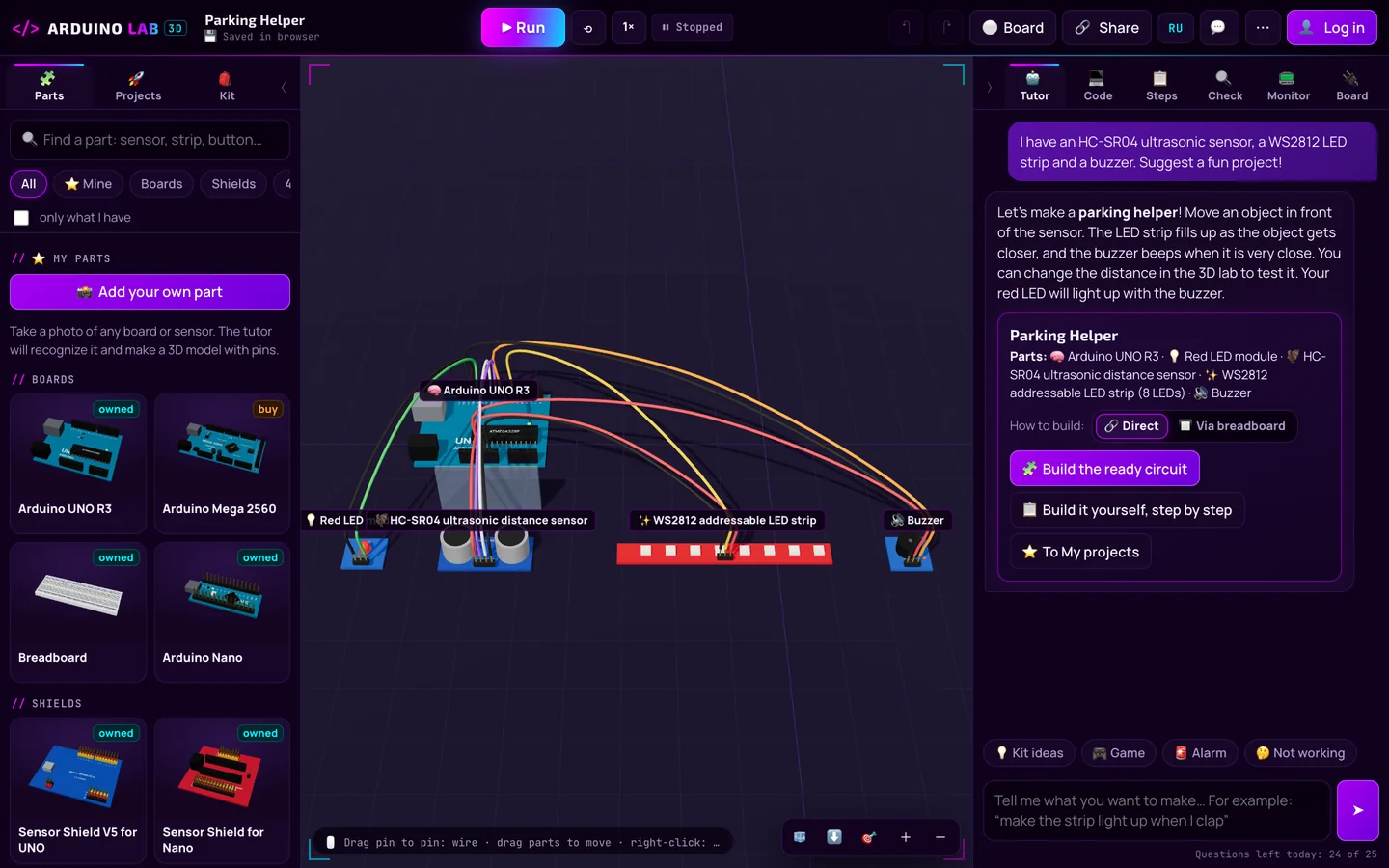Click the Arduino Lab logo
Viewport: 1389px width, 868px height.
click(x=98, y=28)
